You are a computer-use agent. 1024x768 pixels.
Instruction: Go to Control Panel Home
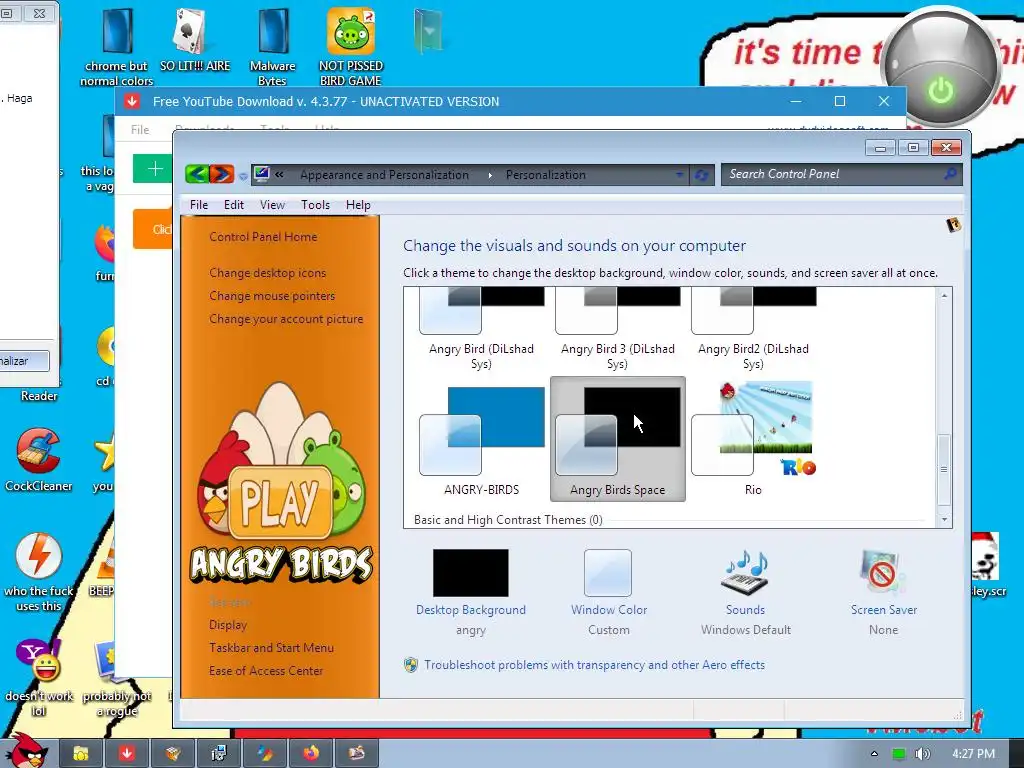(x=263, y=237)
